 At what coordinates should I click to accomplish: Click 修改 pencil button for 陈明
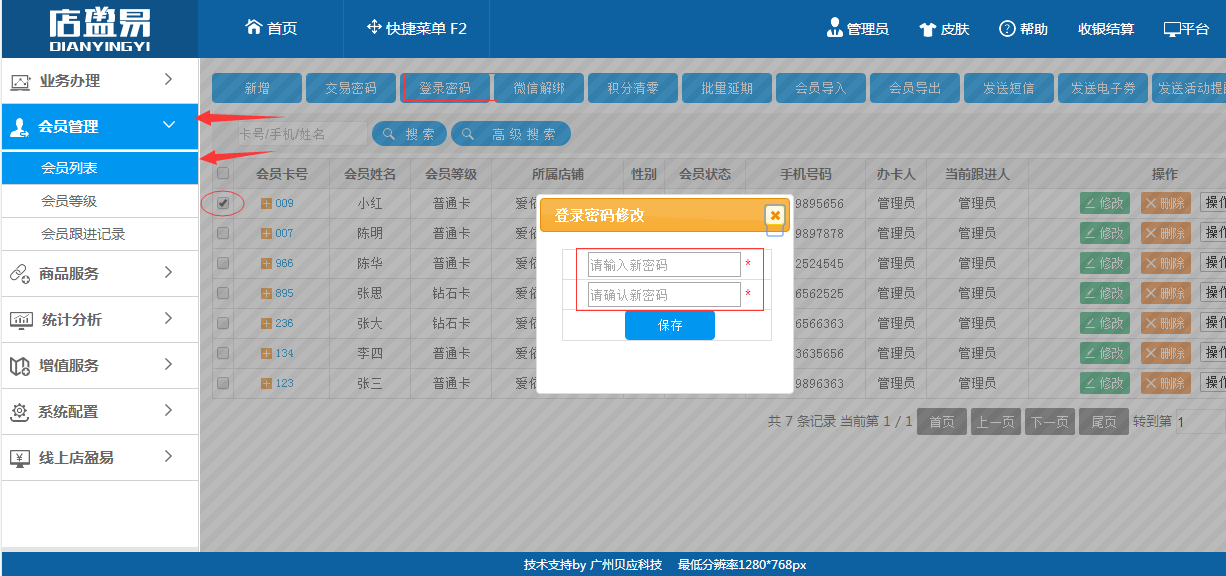pos(1104,233)
